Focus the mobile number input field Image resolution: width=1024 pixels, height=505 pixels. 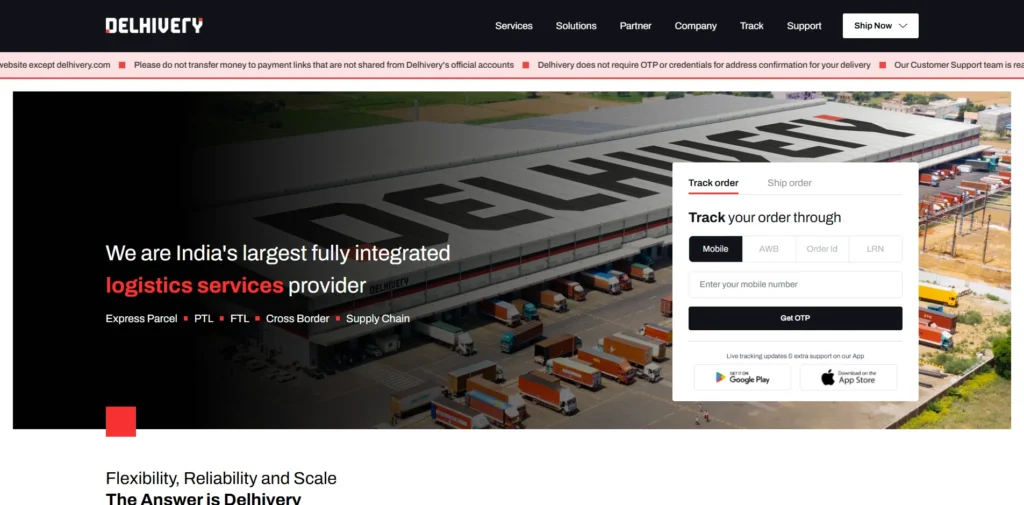tap(795, 284)
